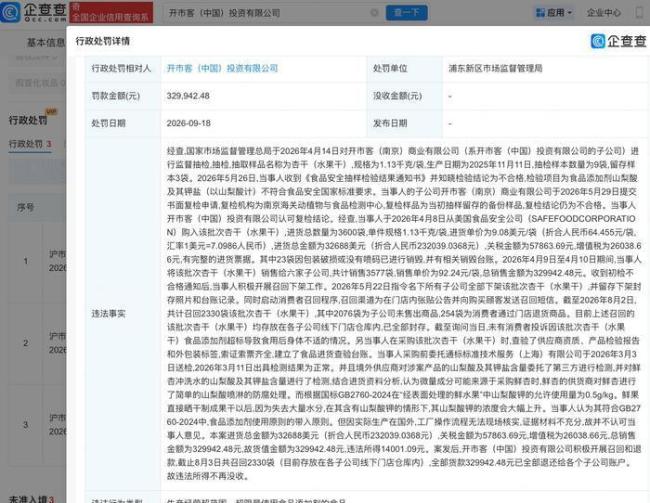
Task: Select the 行政处罚 3 tab
Action: (30, 144)
